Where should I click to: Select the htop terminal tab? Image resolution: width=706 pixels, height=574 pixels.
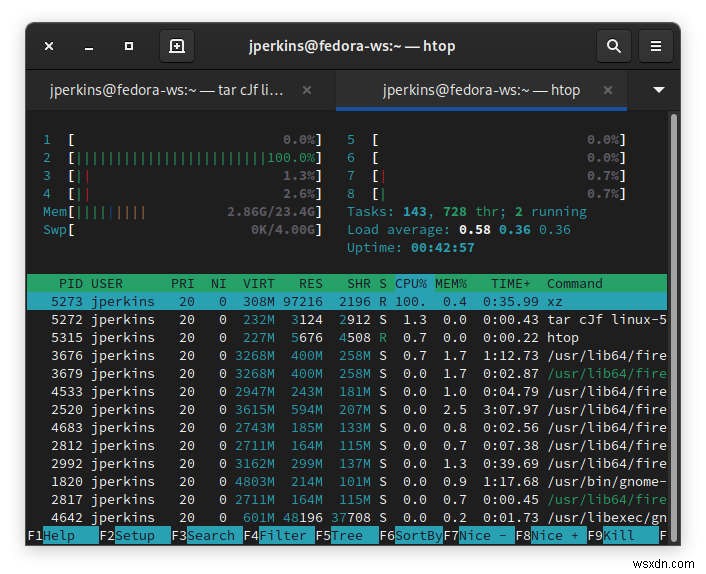pos(481,90)
